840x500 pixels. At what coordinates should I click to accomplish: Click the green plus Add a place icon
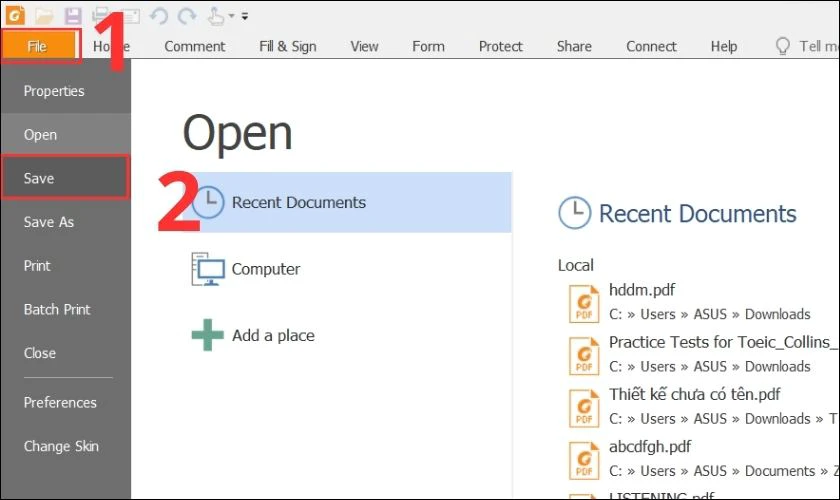pos(207,335)
